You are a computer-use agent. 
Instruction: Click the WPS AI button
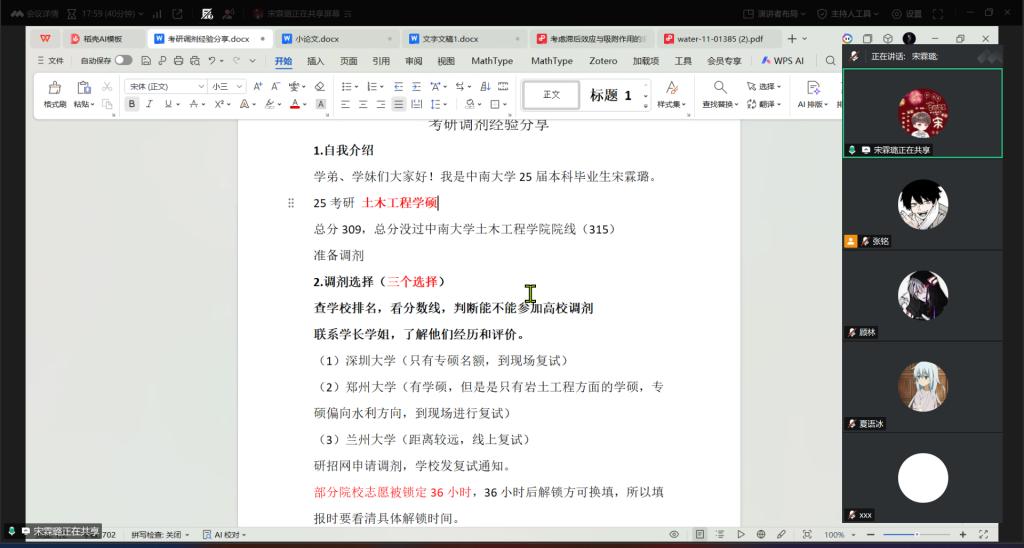click(x=781, y=61)
